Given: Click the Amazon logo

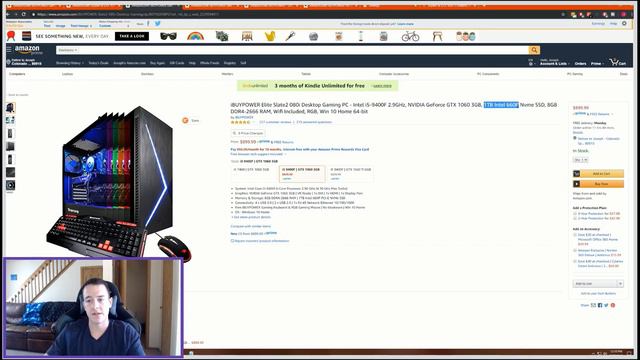Looking at the screenshot, I should (x=28, y=50).
